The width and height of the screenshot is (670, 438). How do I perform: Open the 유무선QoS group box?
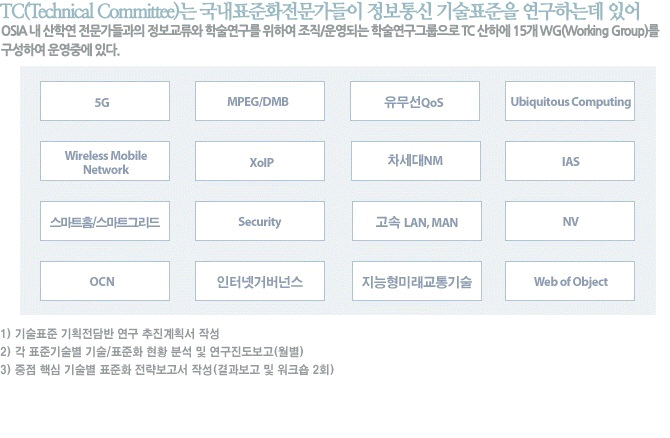415,101
